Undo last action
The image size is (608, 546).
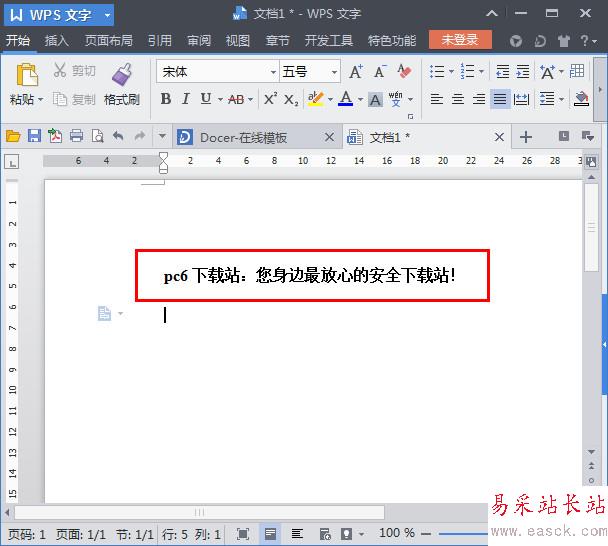[118, 136]
